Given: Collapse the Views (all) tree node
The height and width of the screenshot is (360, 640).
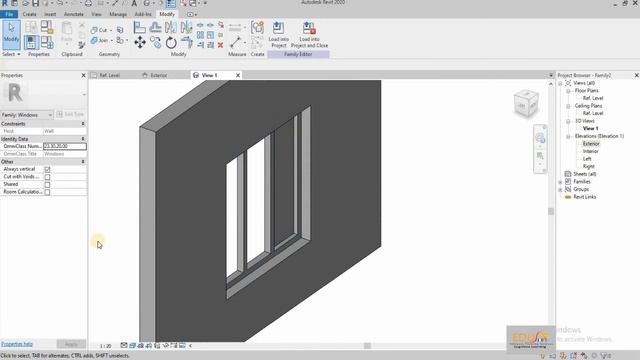Looking at the screenshot, I should 560,83.
